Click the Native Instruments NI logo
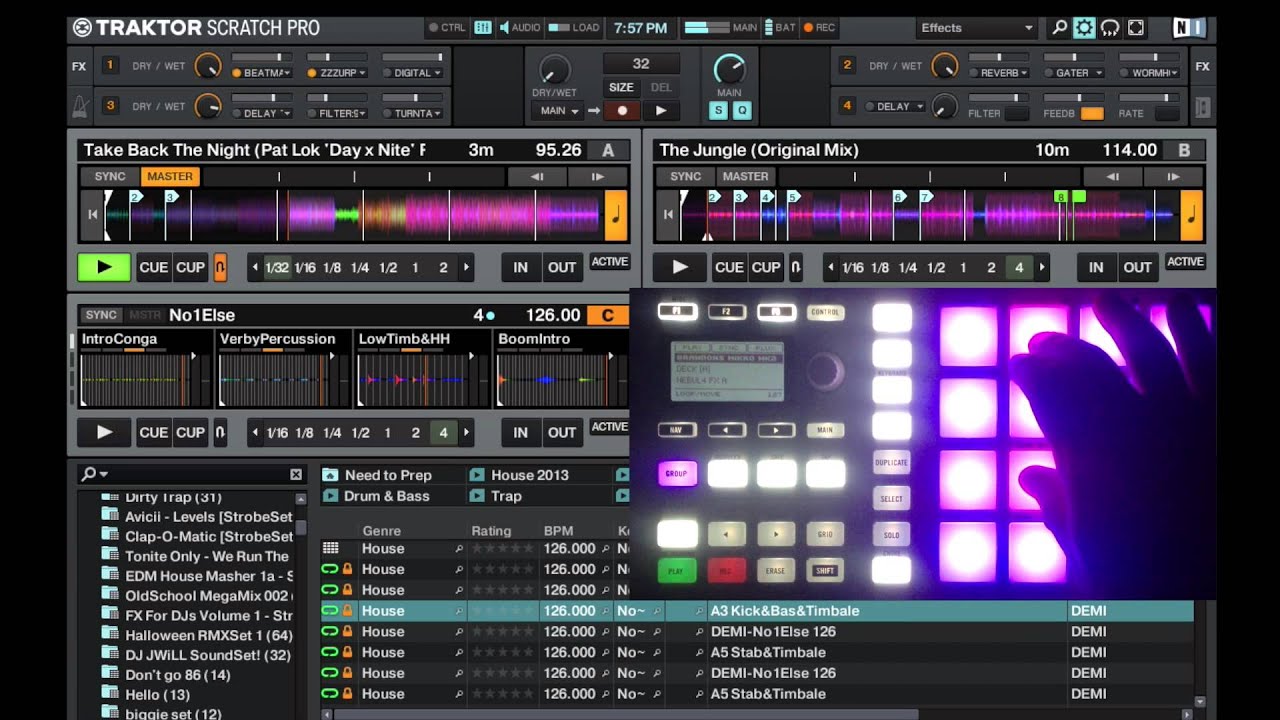 (x=1188, y=28)
